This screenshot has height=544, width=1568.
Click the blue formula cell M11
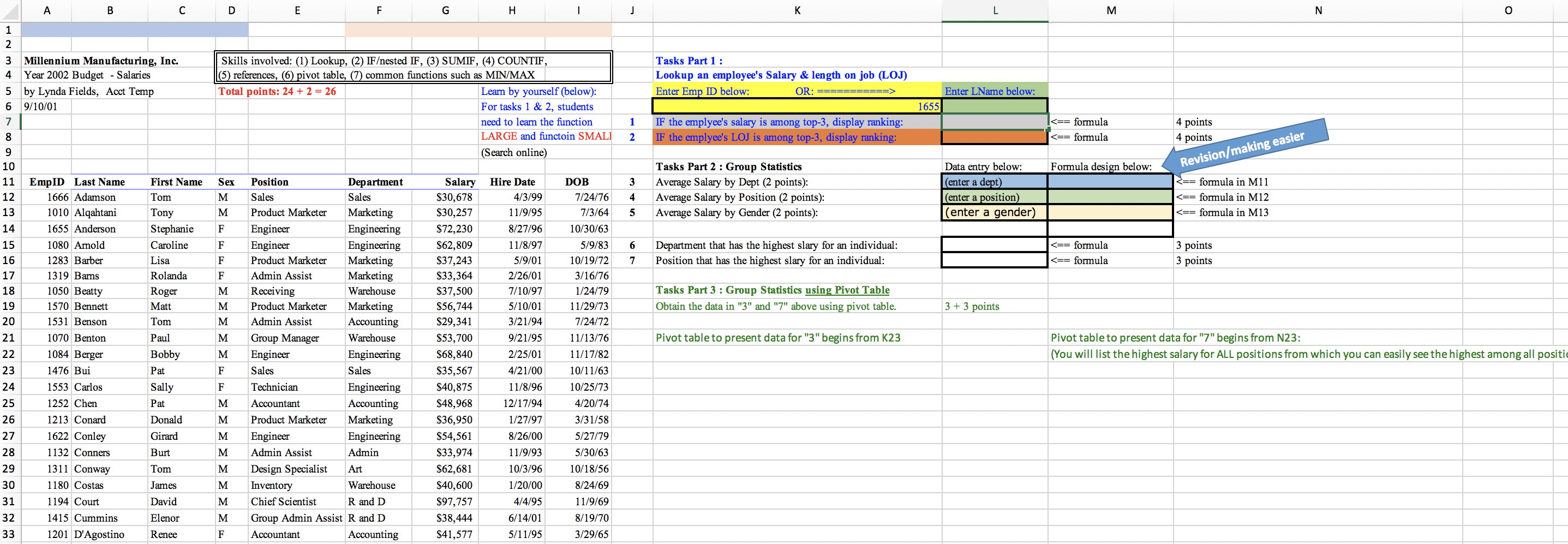1111,182
